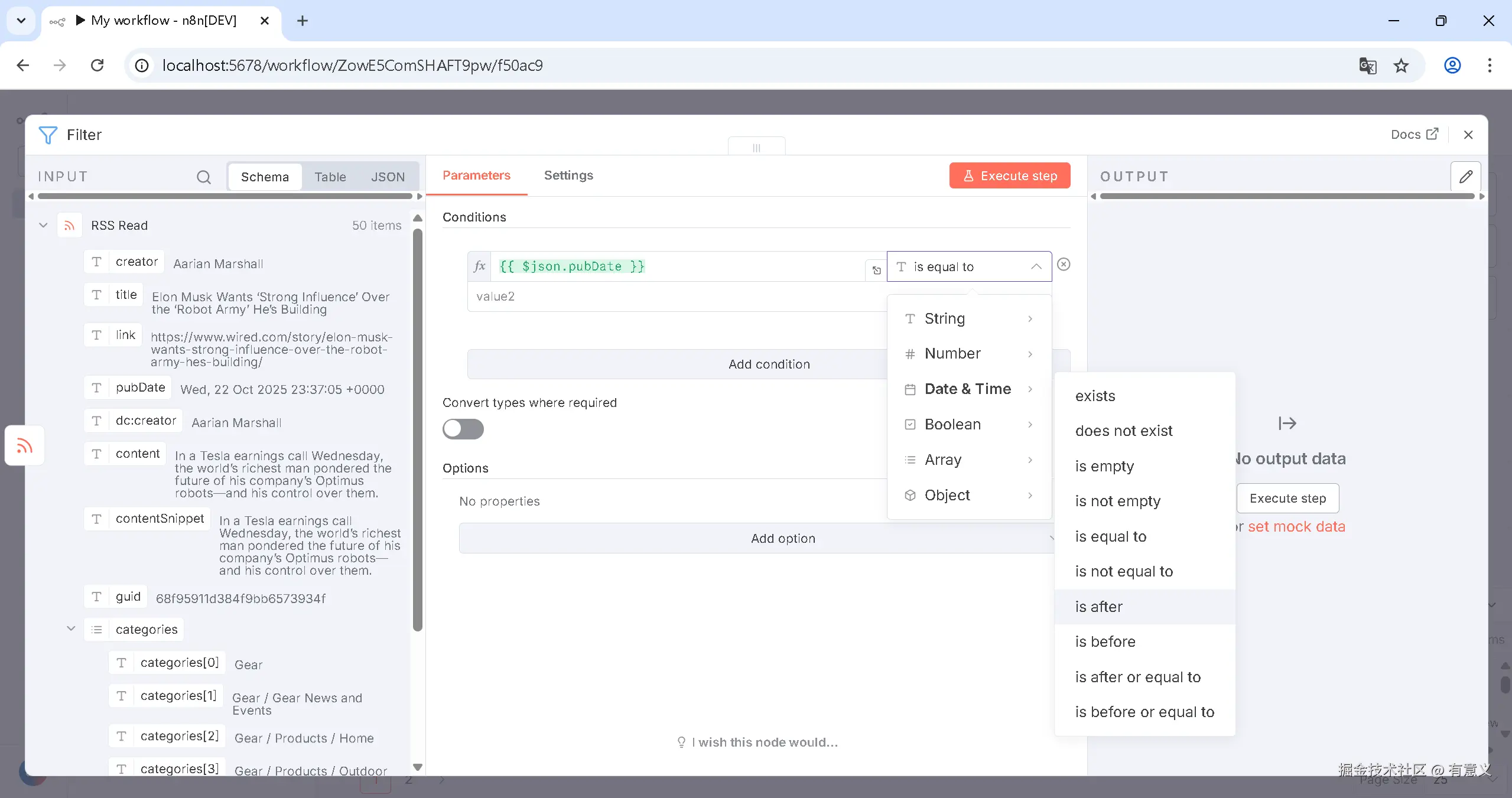The image size is (1512, 798).
Task: Click the search icon in INPUT panel
Action: [203, 177]
